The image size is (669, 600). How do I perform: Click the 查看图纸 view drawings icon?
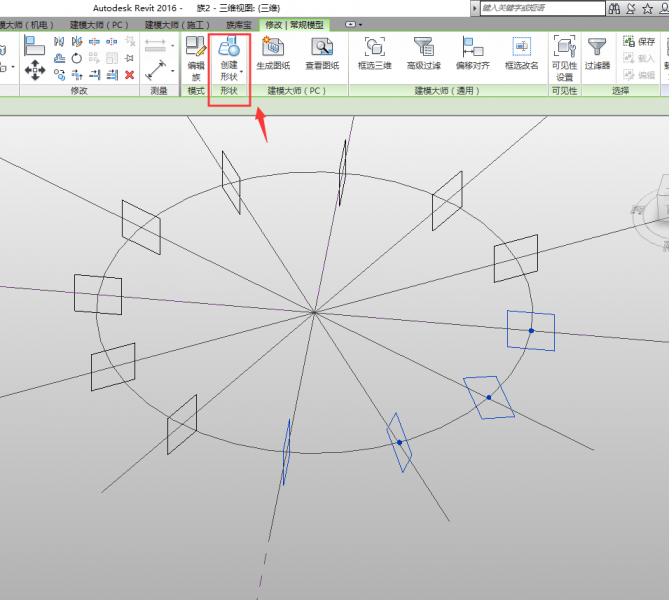[x=322, y=55]
